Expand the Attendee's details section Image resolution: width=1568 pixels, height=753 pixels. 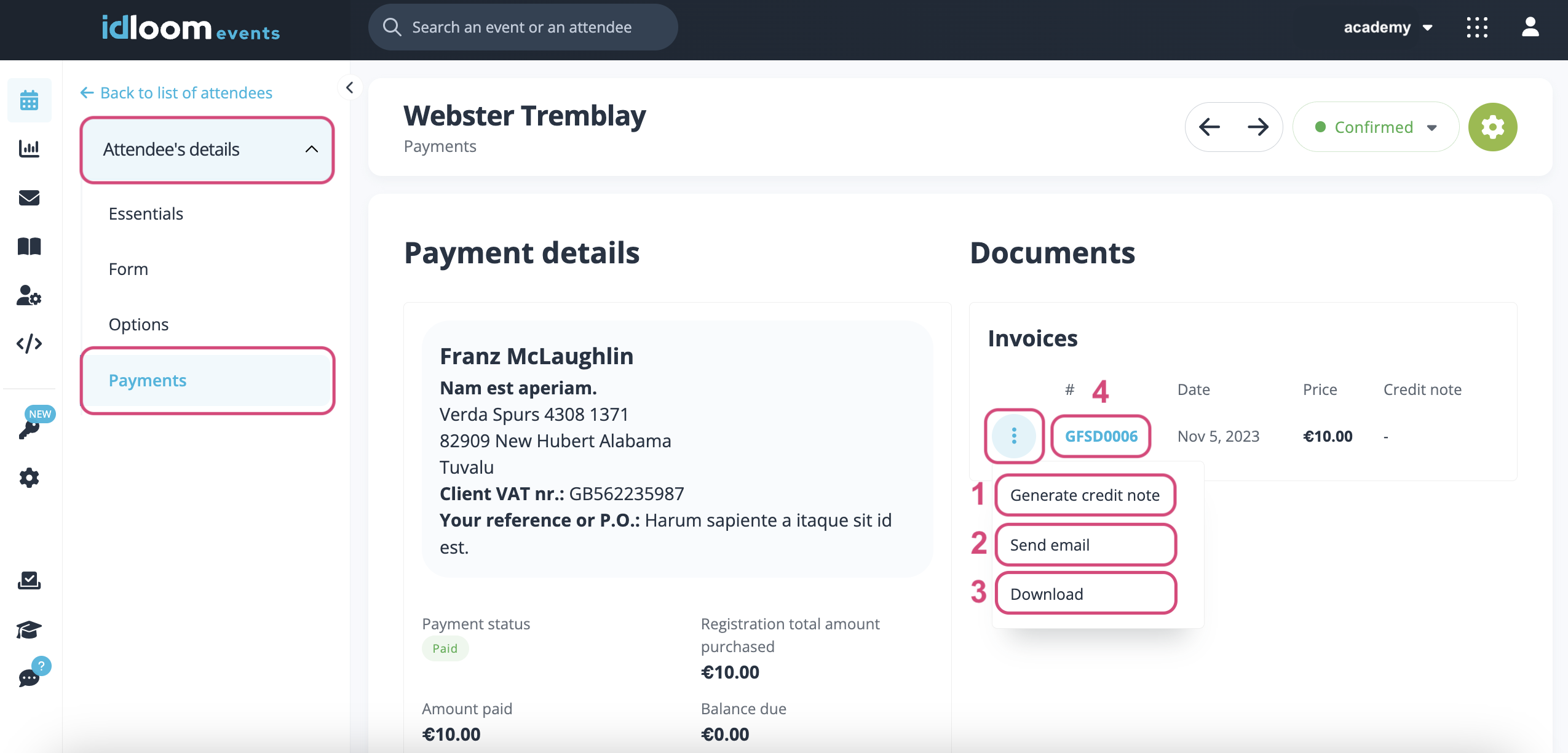click(x=207, y=149)
